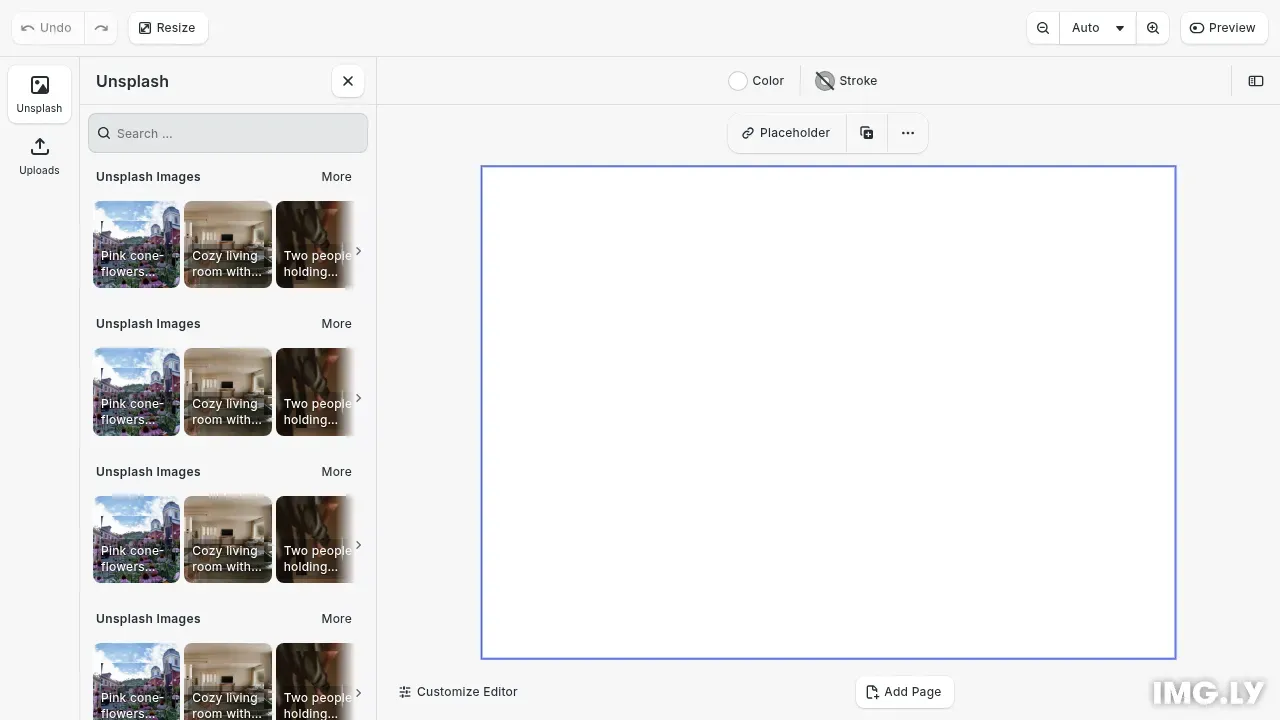Open the Color swatch picker
The width and height of the screenshot is (1280, 720).
pyautogui.click(x=738, y=80)
